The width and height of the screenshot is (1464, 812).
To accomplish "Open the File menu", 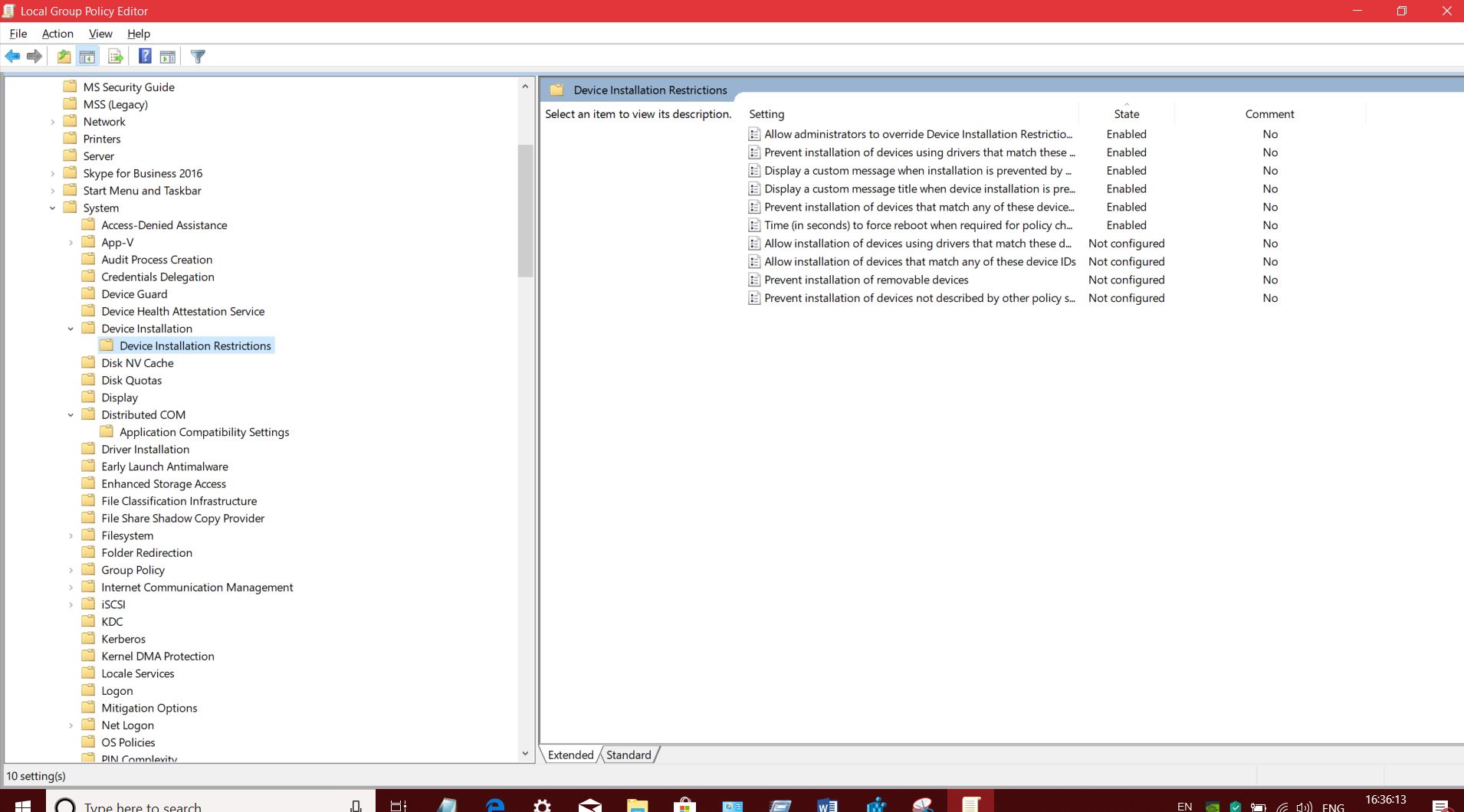I will (18, 34).
